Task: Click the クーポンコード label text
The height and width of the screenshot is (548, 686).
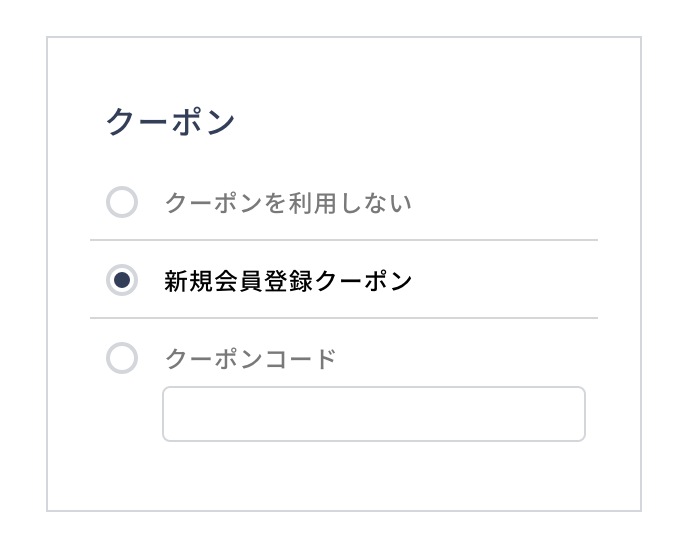Action: pyautogui.click(x=250, y=358)
